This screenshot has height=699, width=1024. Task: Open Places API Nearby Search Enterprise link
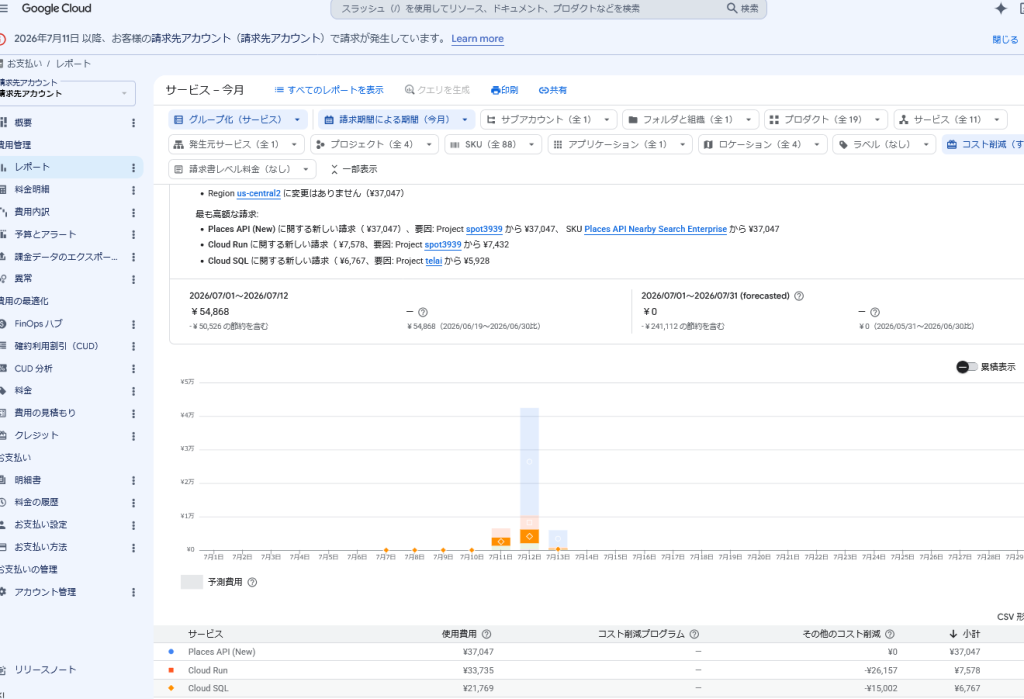[x=656, y=229]
